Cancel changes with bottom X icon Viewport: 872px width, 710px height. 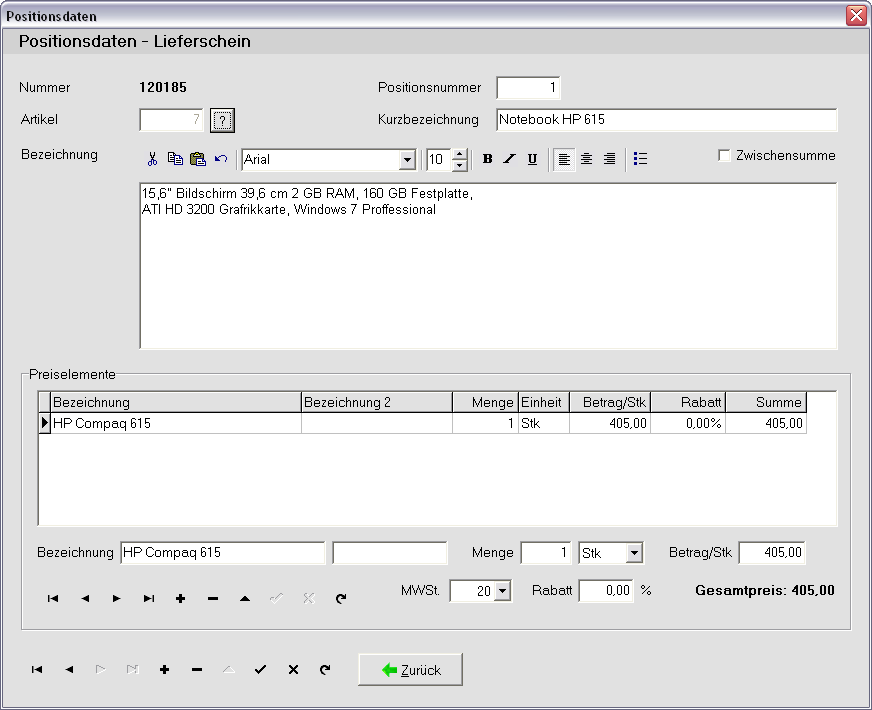pos(293,669)
